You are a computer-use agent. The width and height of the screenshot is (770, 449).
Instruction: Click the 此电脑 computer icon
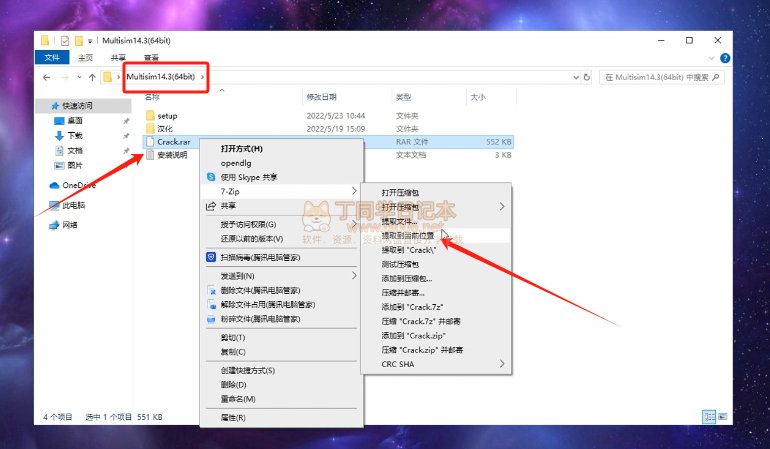(x=54, y=205)
